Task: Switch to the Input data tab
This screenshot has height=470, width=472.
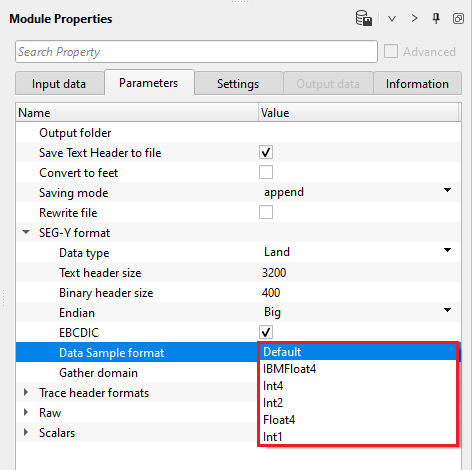Action: pos(59,84)
